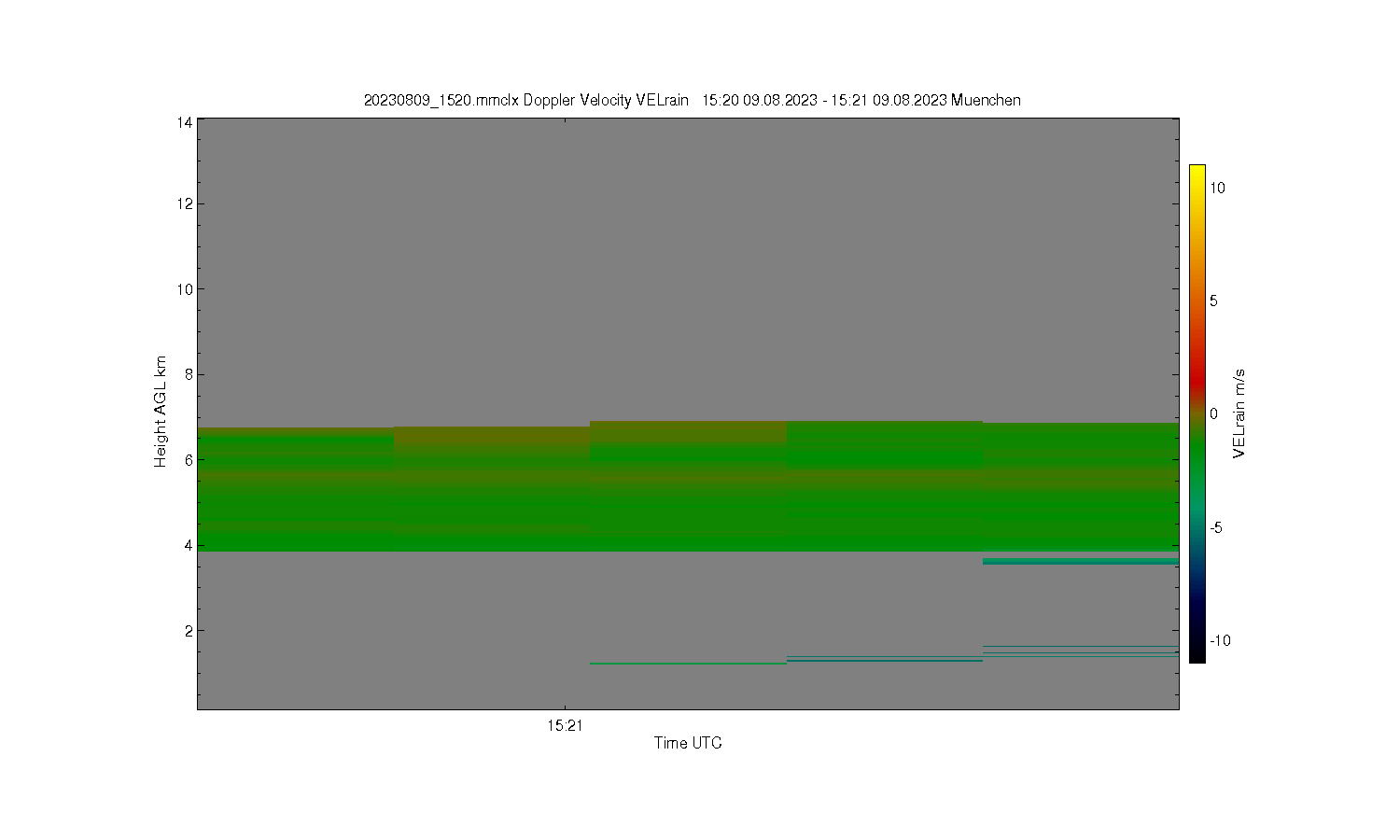Click the '8' height tick label
The height and width of the screenshot is (840, 1400).
[x=189, y=374]
